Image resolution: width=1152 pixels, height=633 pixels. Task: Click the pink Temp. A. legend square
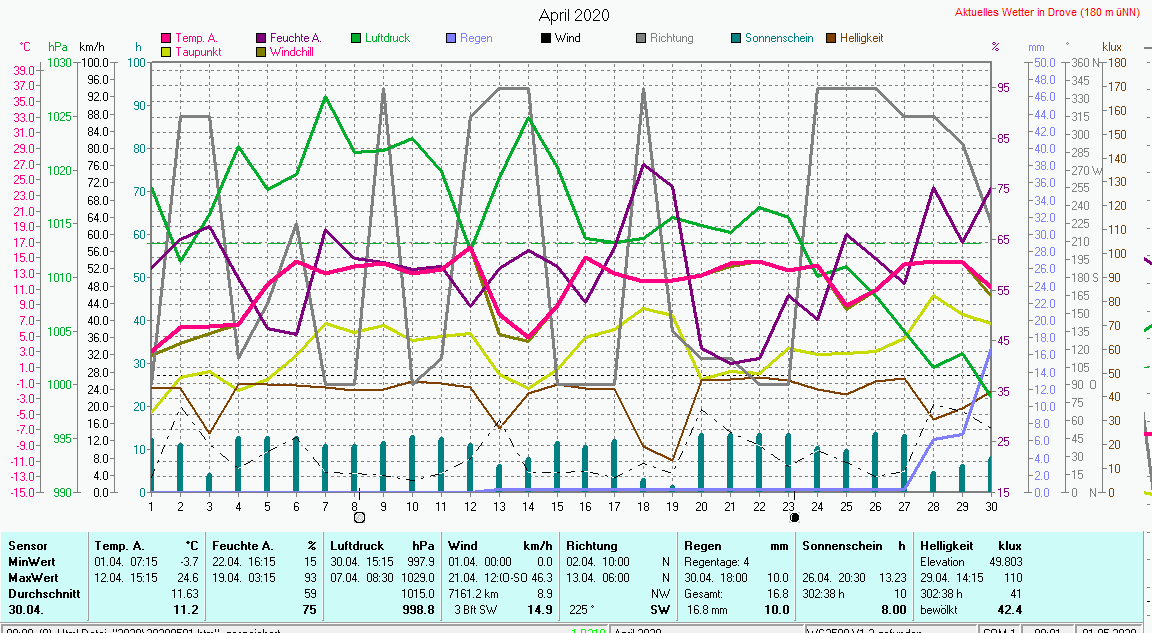pos(166,38)
